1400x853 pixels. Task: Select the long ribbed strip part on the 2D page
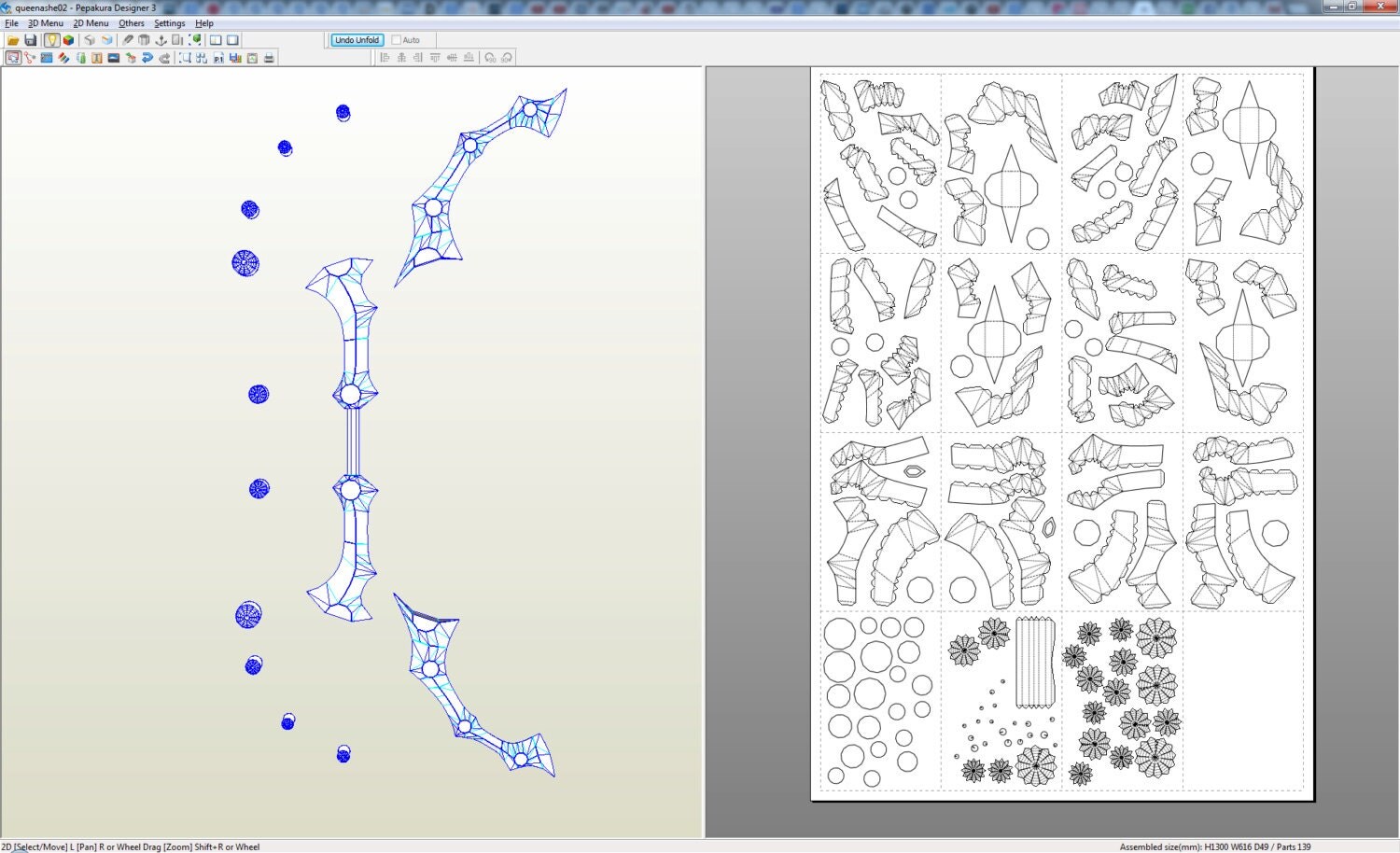click(x=1034, y=662)
